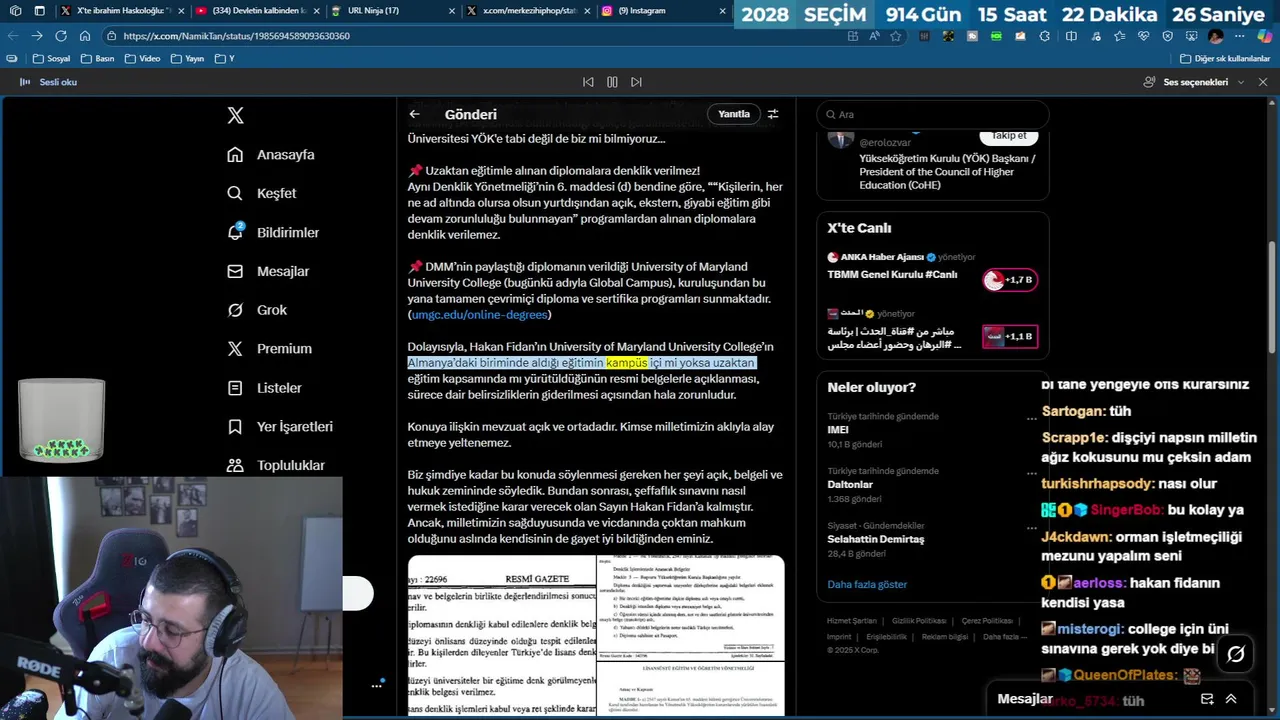The image size is (1280, 720).
Task: Toggle split screen view icon
Action: click(1071, 36)
